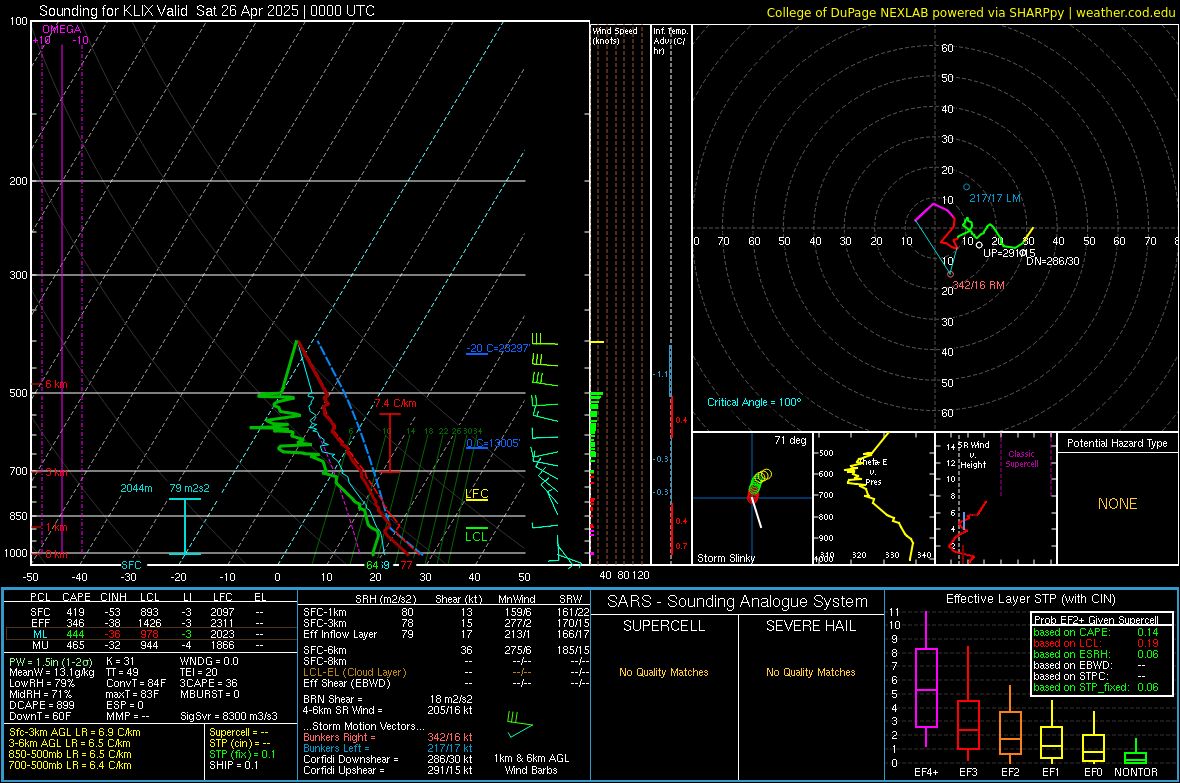Click the orange 'NONE' hazard type
1180x783 pixels.
tap(1117, 504)
